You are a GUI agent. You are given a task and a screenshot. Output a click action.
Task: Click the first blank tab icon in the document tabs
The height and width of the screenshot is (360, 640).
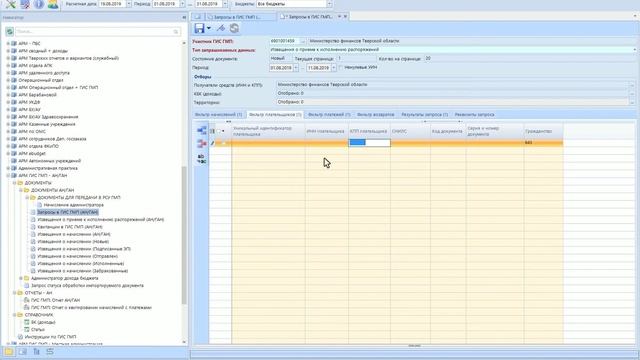(198, 17)
